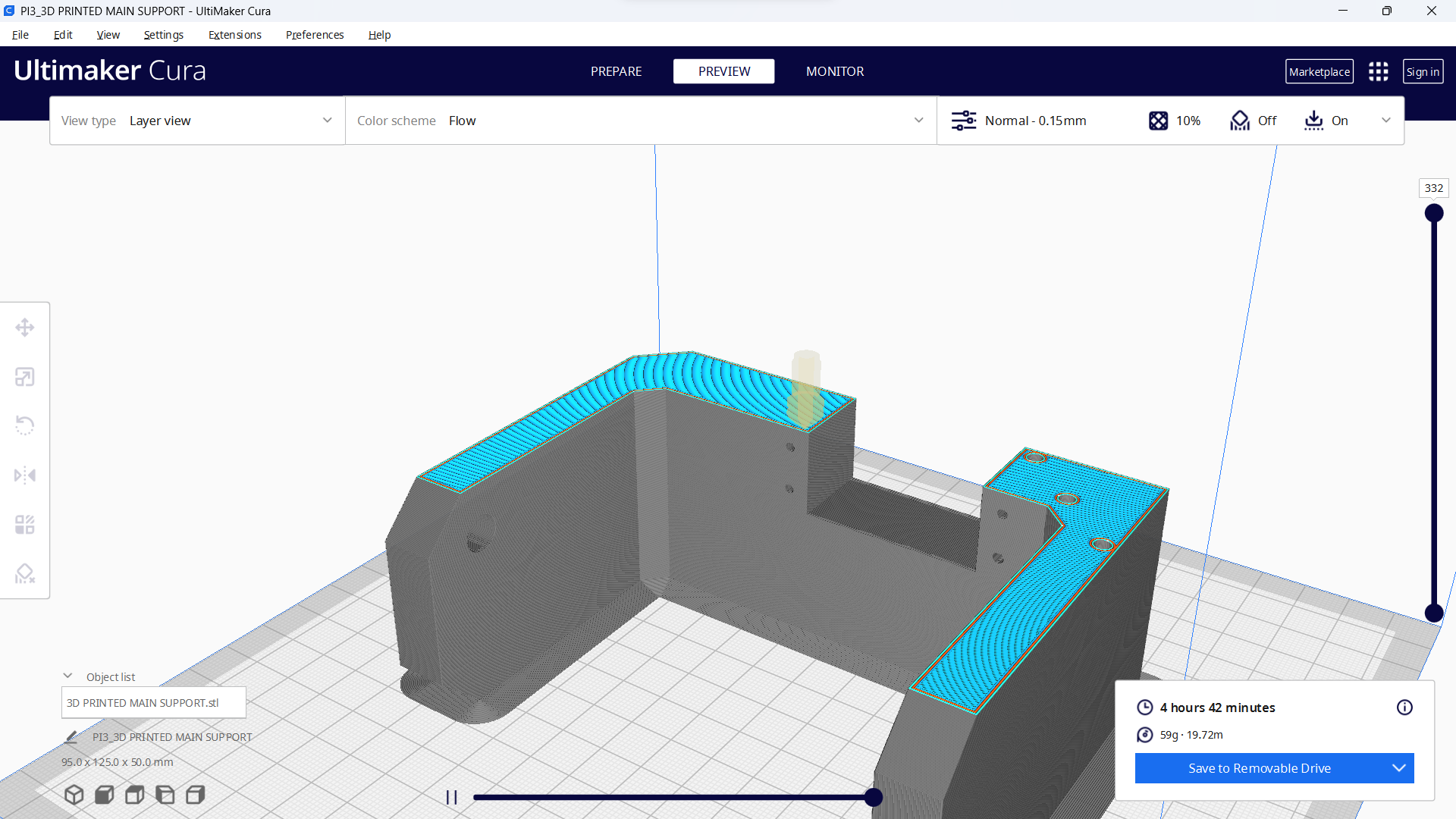Switch to front view orientation
The height and width of the screenshot is (819, 1456).
(104, 794)
